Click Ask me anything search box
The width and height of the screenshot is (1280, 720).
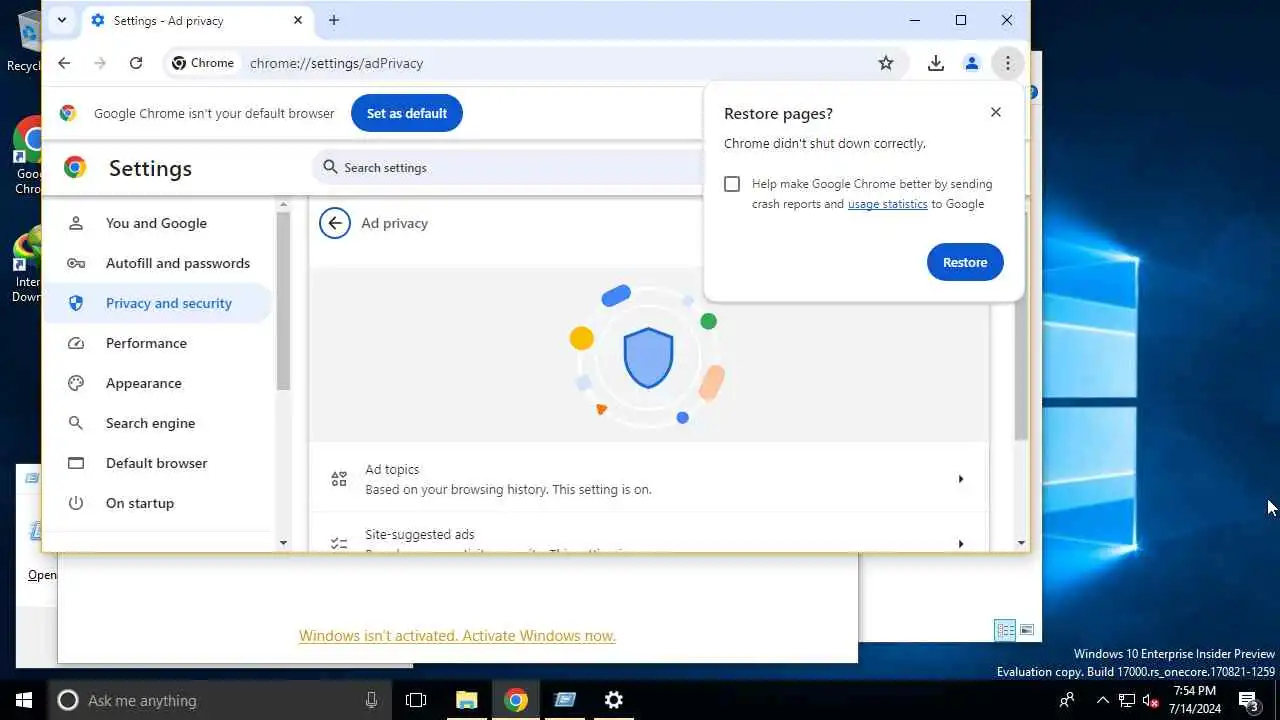tap(218, 700)
